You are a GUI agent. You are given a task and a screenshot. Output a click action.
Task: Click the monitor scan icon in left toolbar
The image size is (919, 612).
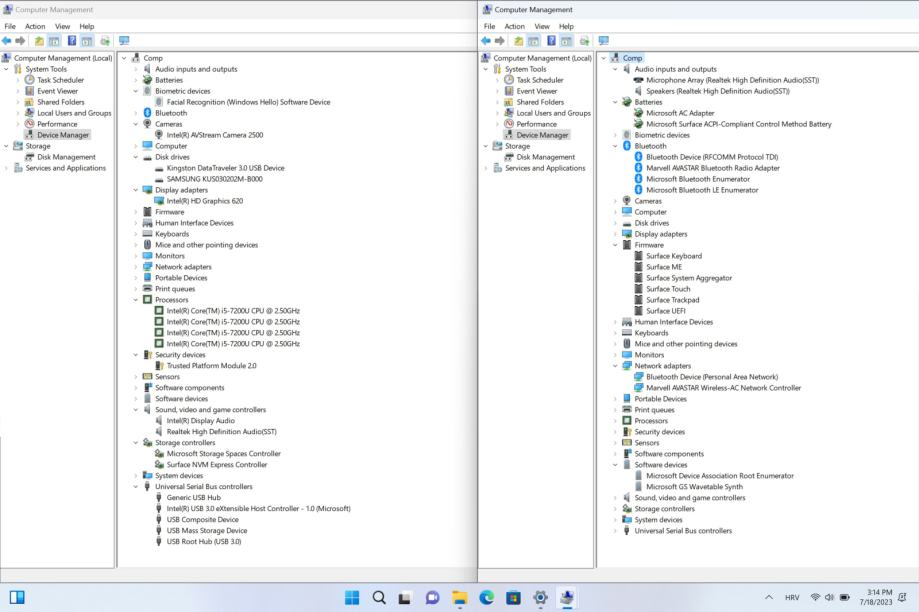(x=124, y=41)
